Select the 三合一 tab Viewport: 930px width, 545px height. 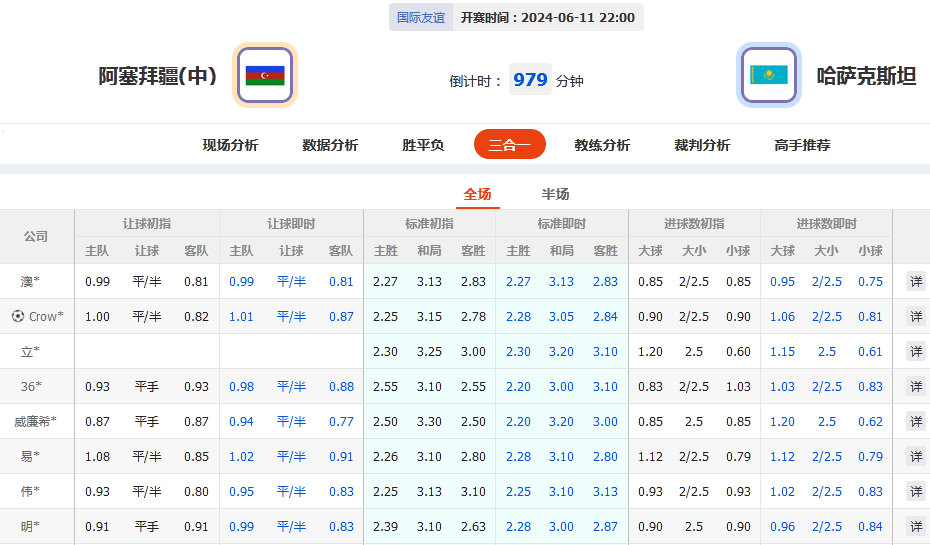[x=509, y=145]
